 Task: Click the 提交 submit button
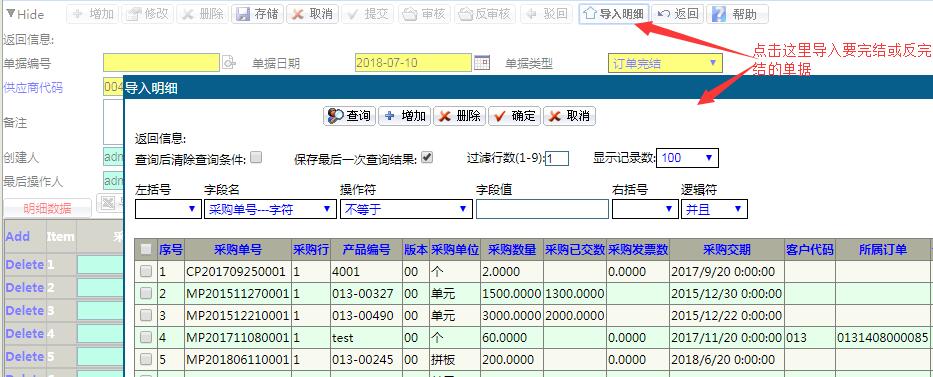tap(367, 14)
